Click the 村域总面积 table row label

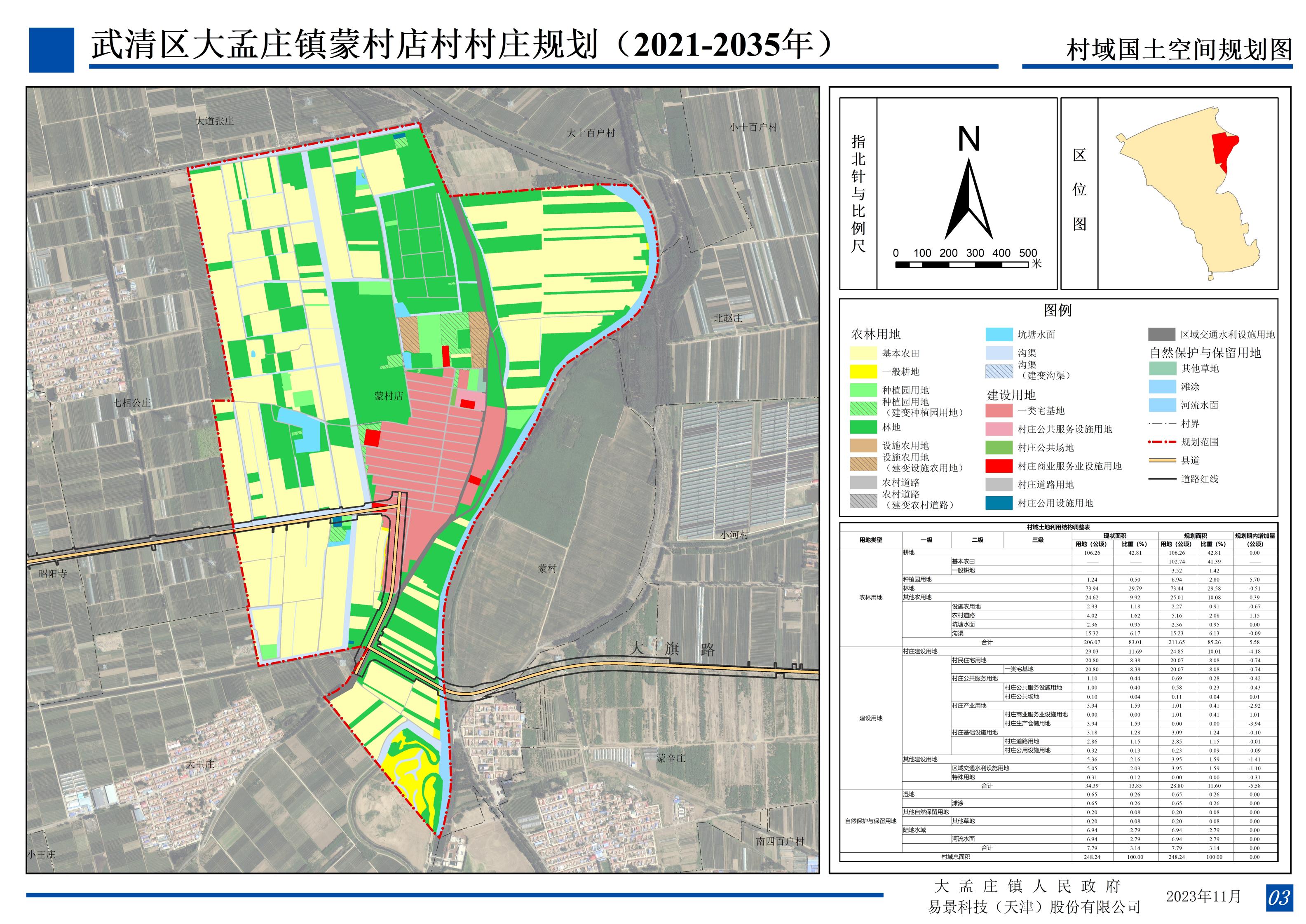956,857
